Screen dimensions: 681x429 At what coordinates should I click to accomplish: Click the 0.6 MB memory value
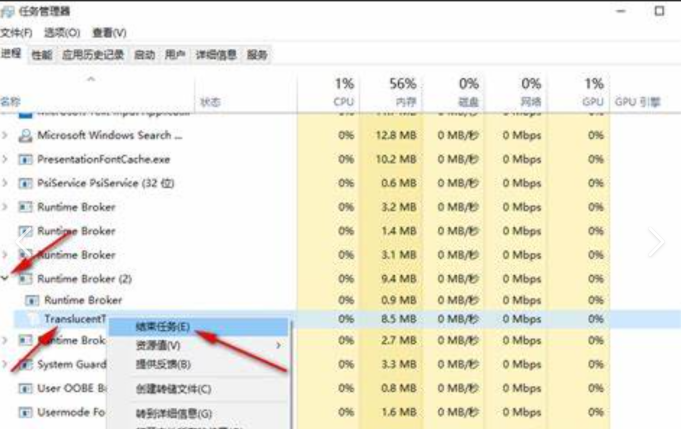pyautogui.click(x=399, y=183)
